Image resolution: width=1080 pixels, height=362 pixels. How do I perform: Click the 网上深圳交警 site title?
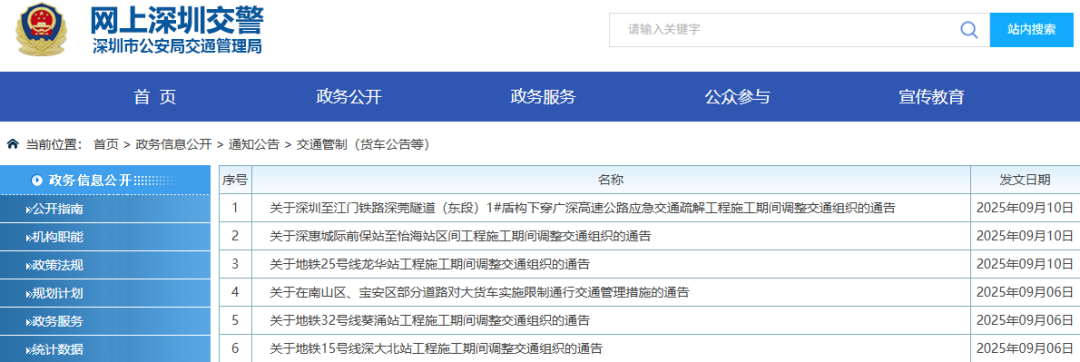177,20
